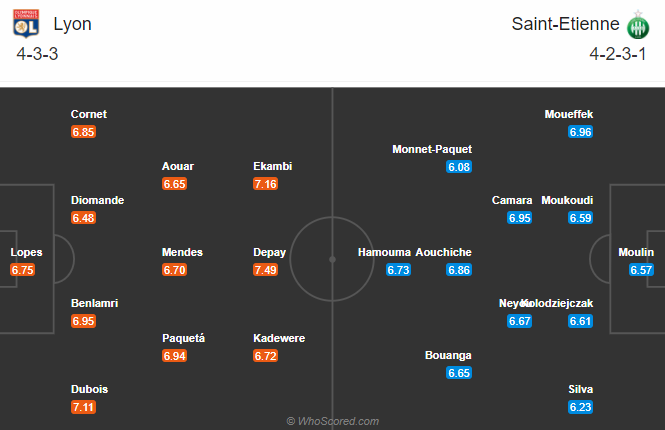Screen dimensions: 665x430
Task: Select Ekambi's 7.16 rating badge
Action: click(265, 184)
